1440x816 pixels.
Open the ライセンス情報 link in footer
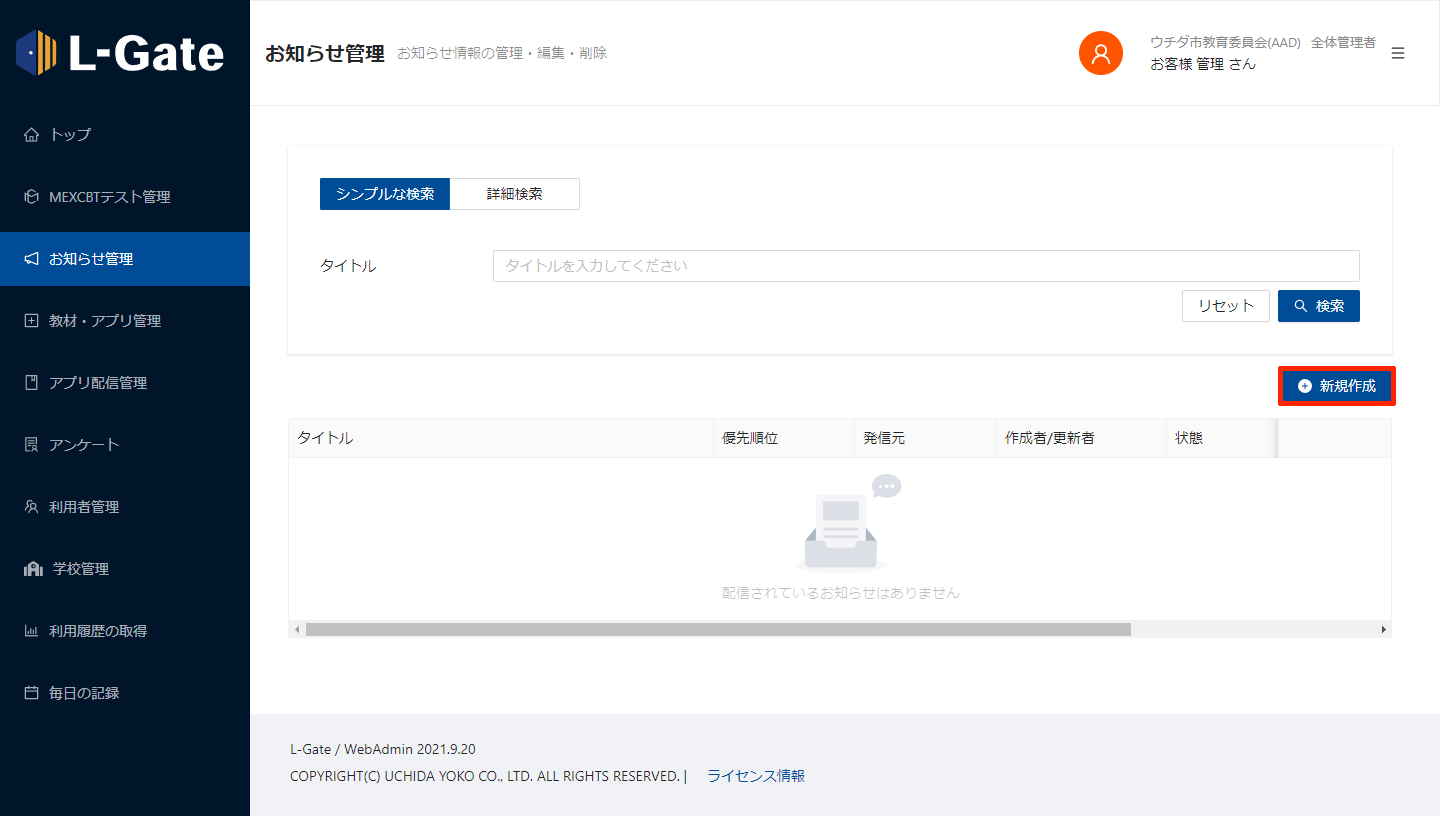tap(755, 776)
